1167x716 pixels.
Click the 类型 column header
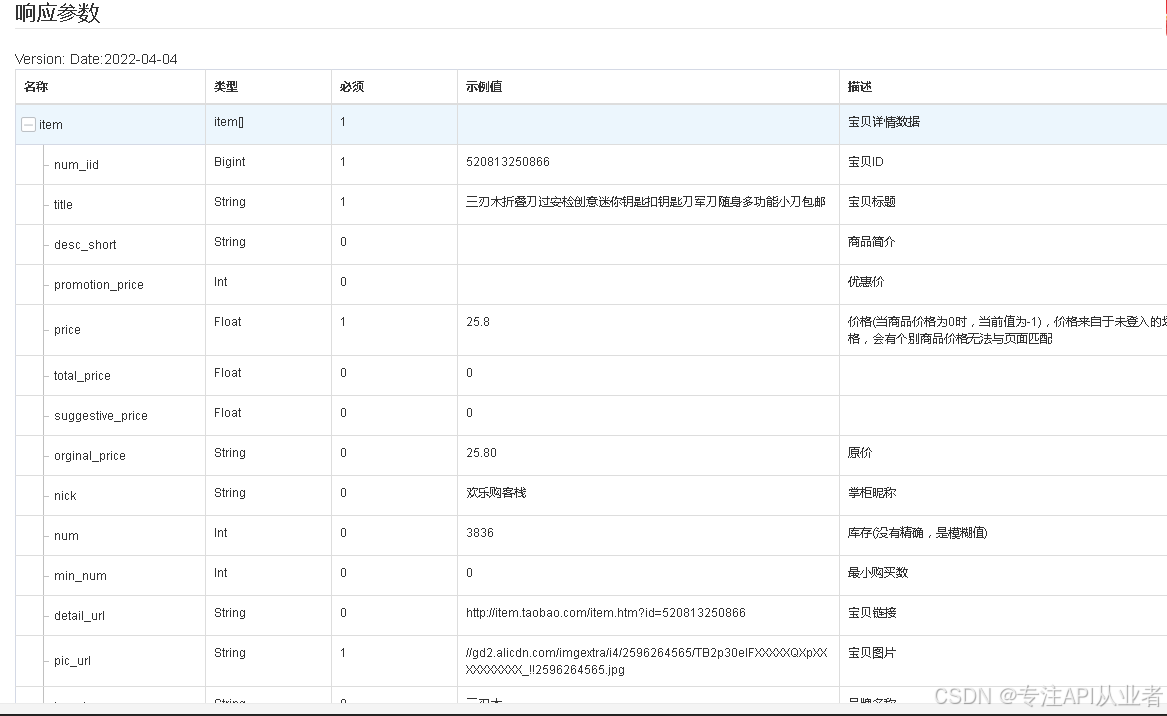point(224,87)
